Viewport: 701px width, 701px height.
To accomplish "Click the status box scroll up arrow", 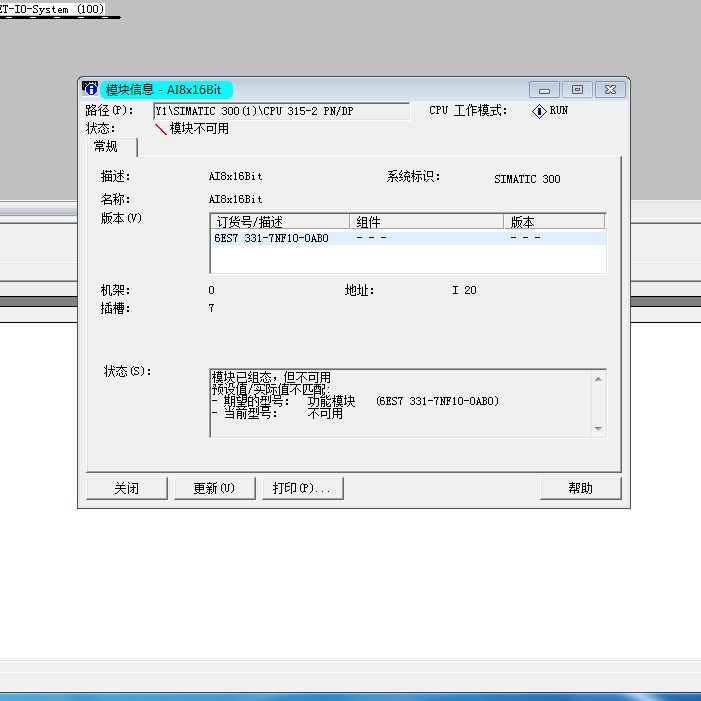I will pos(598,379).
